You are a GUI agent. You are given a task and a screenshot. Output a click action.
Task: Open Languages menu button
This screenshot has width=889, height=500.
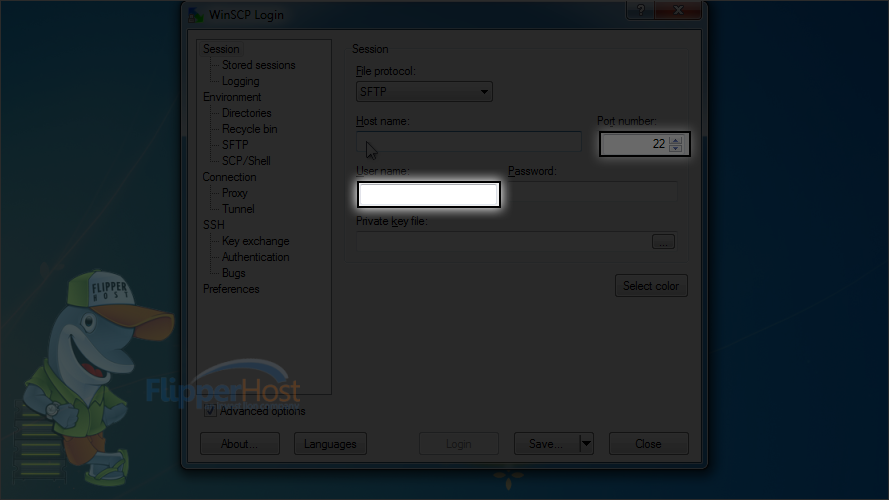pyautogui.click(x=330, y=444)
